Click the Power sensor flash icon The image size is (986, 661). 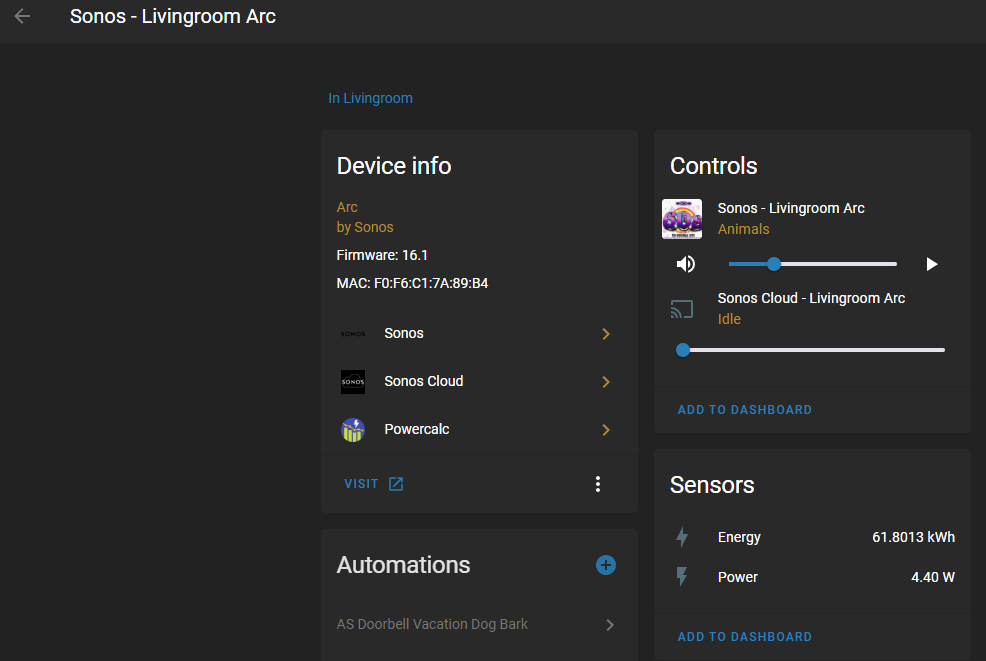coord(682,577)
